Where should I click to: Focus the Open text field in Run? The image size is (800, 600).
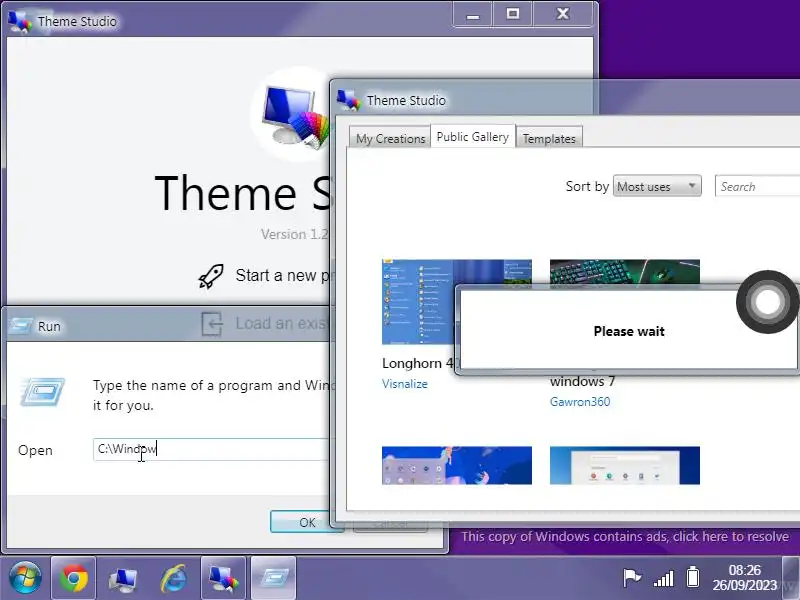coord(212,449)
